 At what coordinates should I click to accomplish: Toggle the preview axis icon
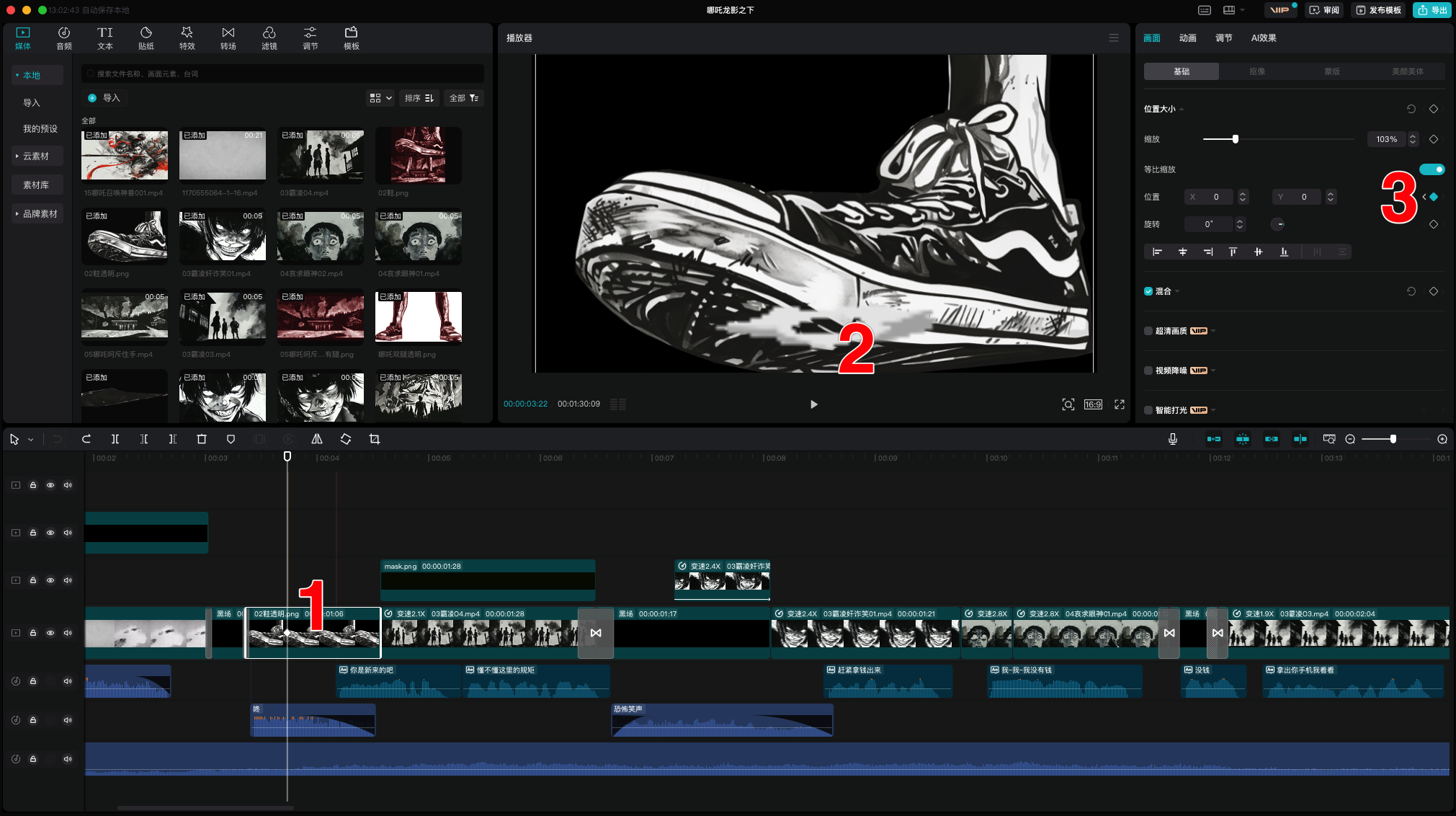point(1300,439)
